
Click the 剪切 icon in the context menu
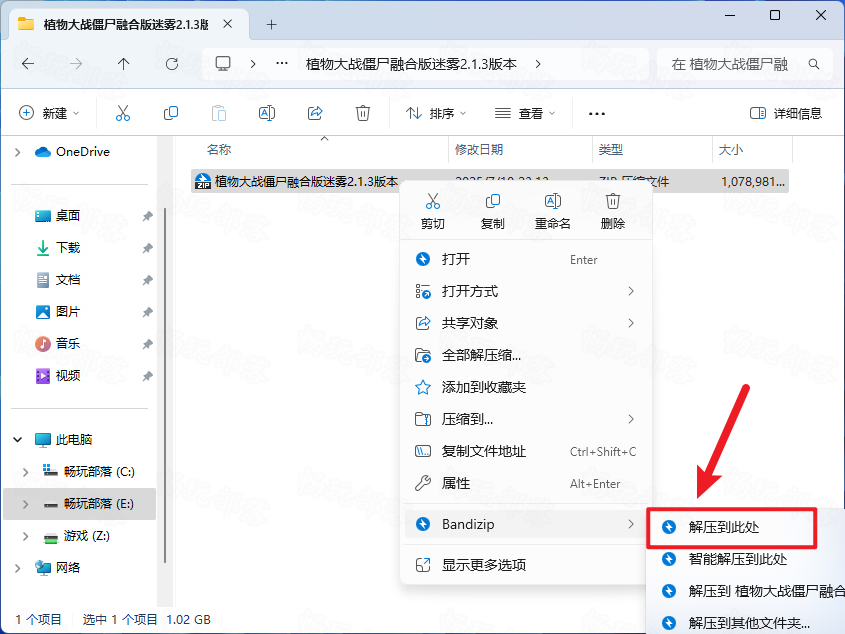[433, 201]
